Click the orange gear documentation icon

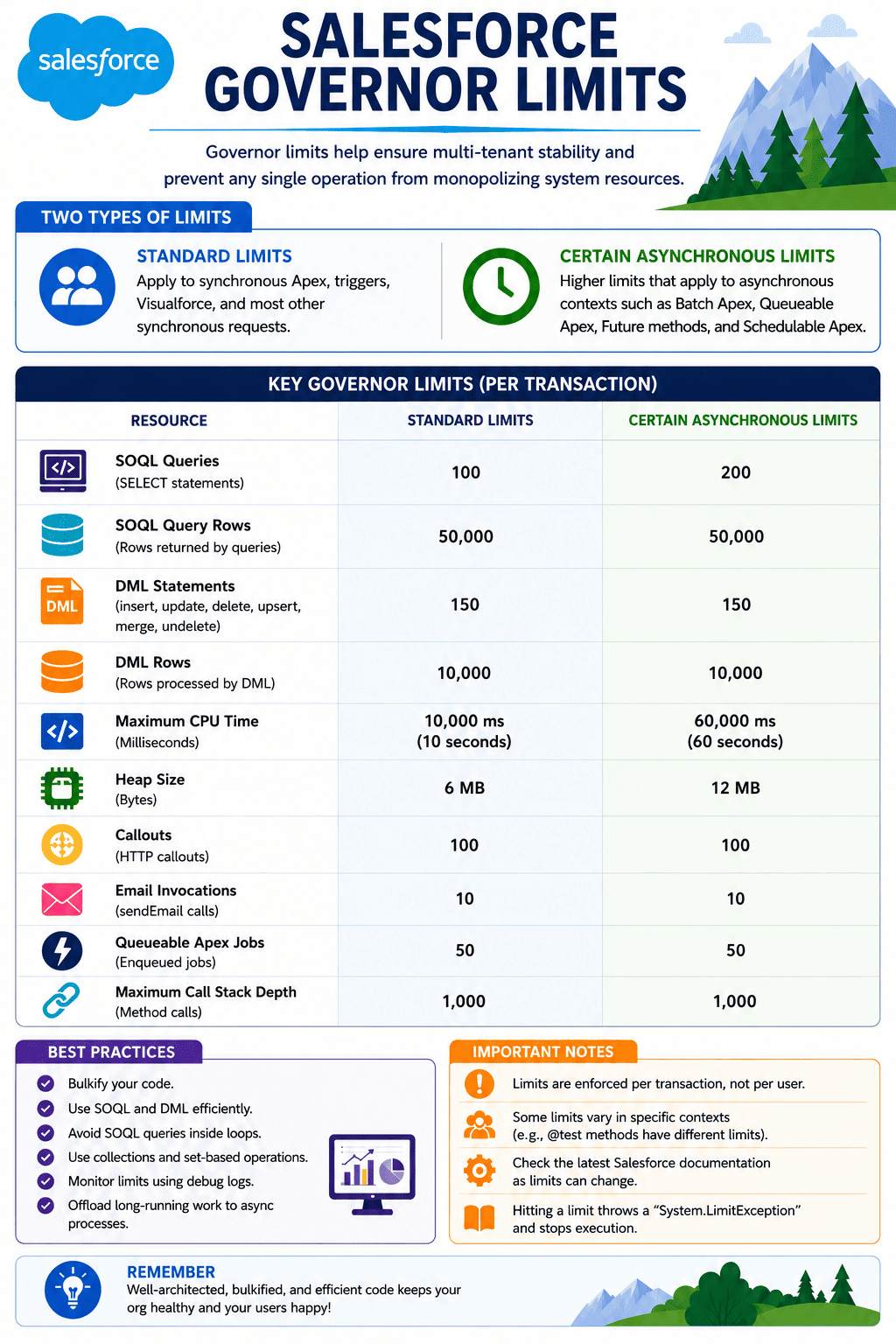click(x=479, y=1171)
